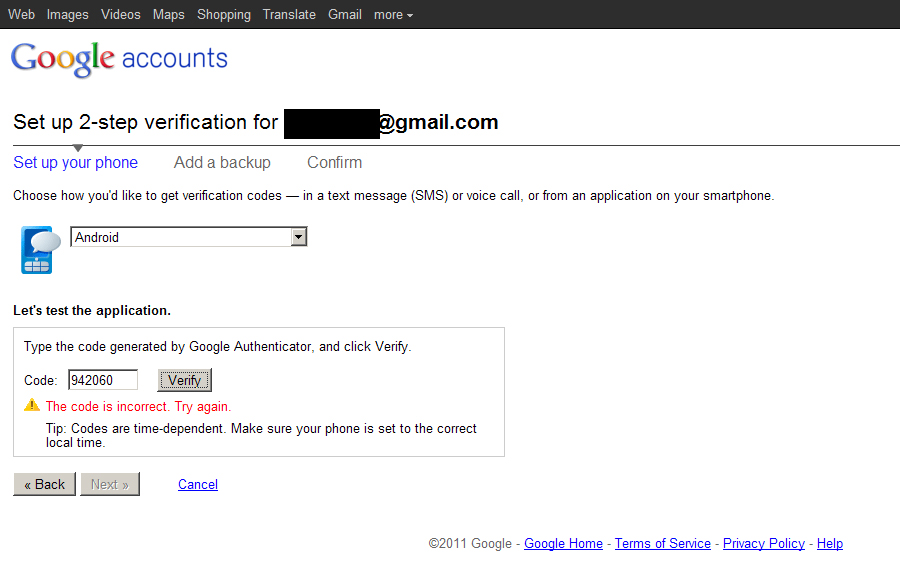The image size is (900, 575).
Task: Open Translate in the top navigation bar
Action: [x=289, y=14]
